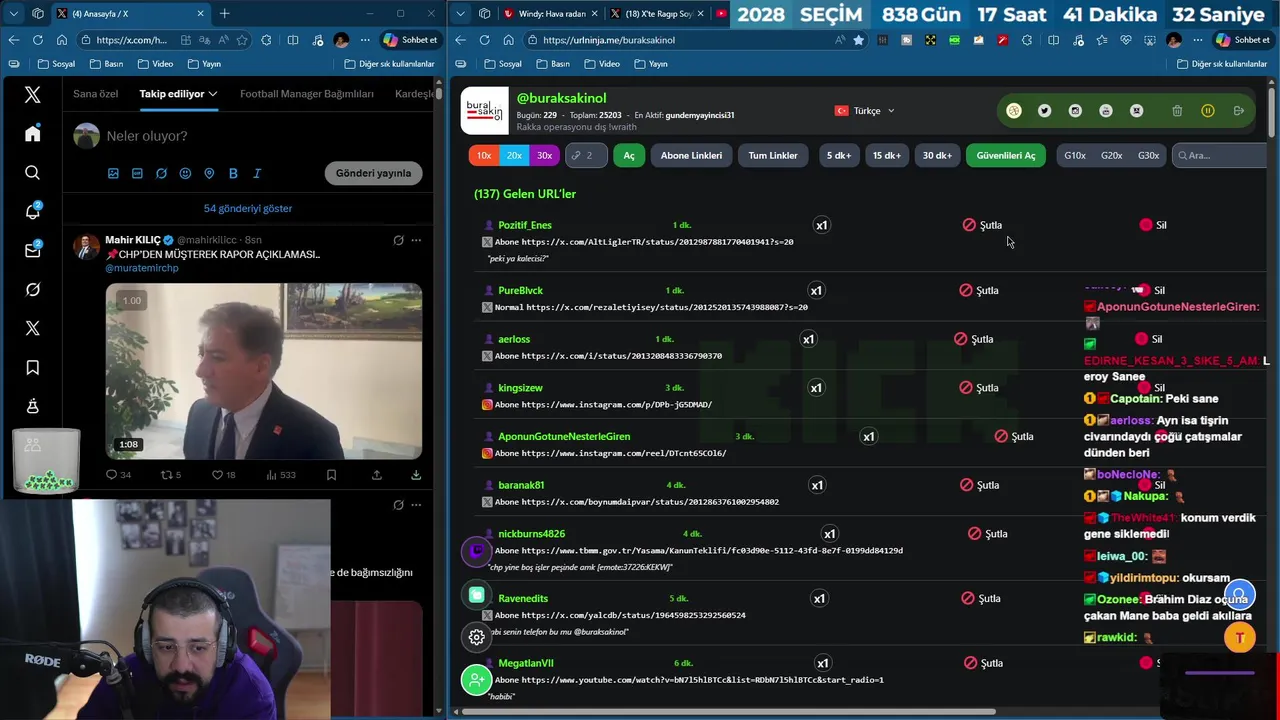Click Abone Linkleri button
This screenshot has height=720, width=1280.
(691, 156)
